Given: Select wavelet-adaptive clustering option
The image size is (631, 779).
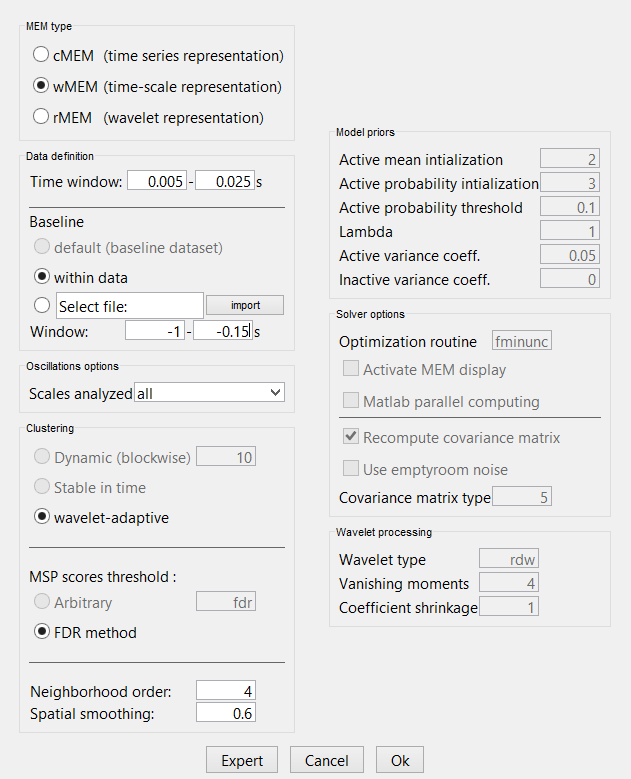Looking at the screenshot, I should point(42,517).
